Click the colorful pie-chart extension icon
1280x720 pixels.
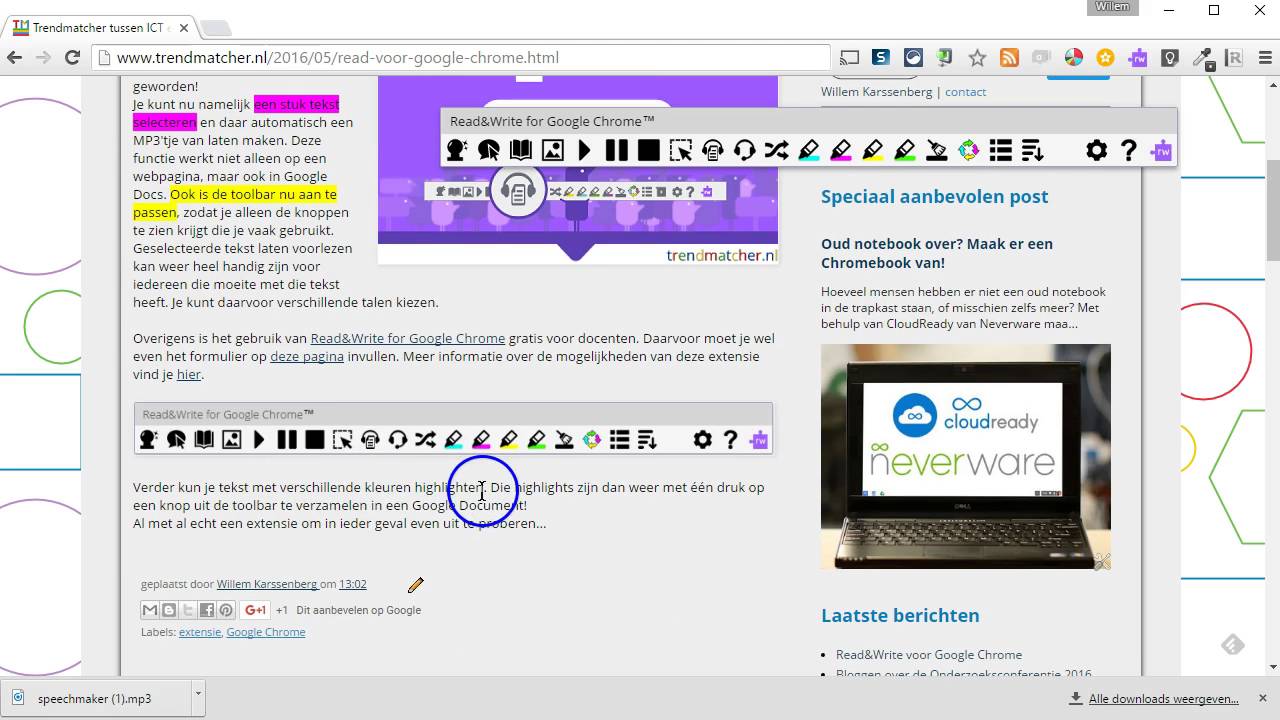coord(1073,58)
